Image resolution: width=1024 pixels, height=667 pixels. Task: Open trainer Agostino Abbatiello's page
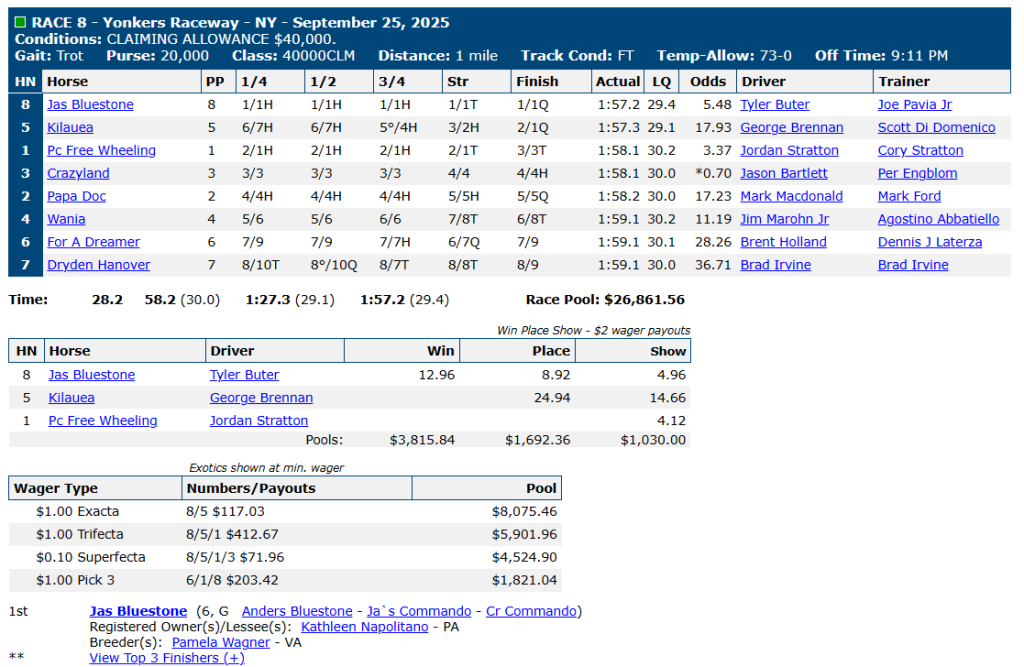938,220
